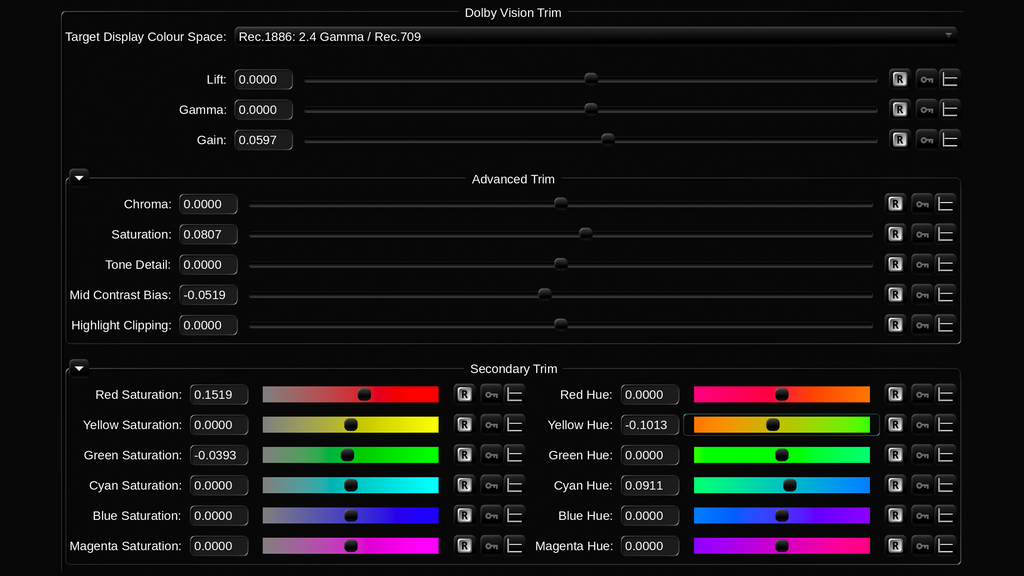Click the Chroma slider handle

pyautogui.click(x=561, y=204)
